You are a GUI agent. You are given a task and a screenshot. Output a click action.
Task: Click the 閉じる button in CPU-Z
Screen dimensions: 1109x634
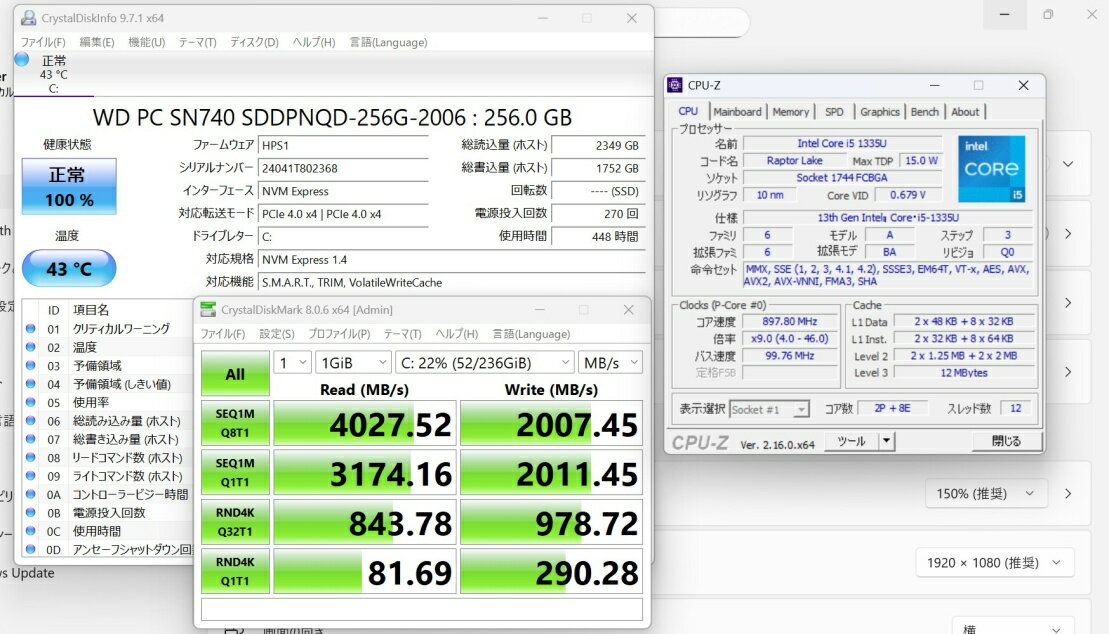[x=1006, y=441]
